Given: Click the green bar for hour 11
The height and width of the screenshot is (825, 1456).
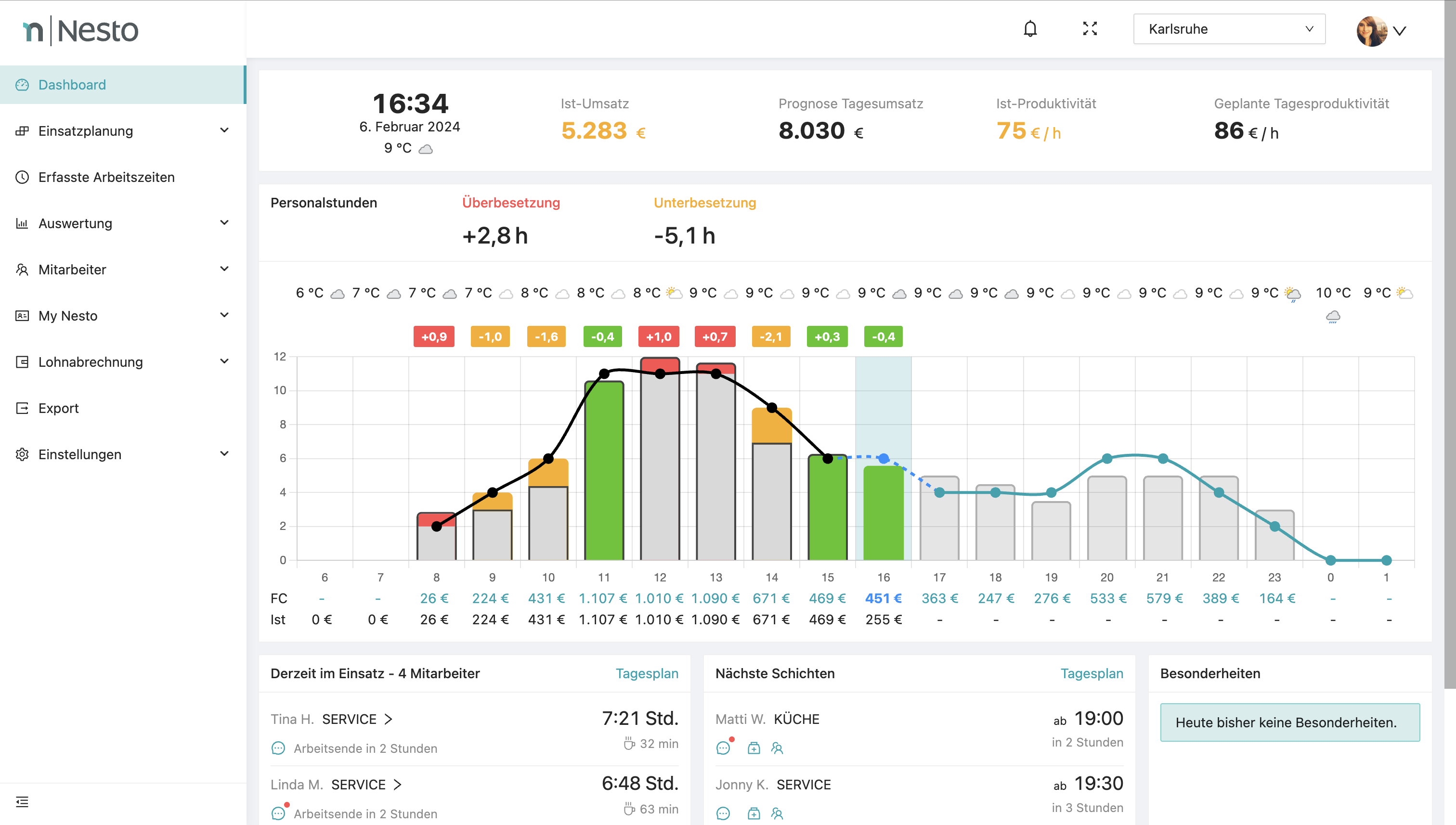Looking at the screenshot, I should 604,470.
